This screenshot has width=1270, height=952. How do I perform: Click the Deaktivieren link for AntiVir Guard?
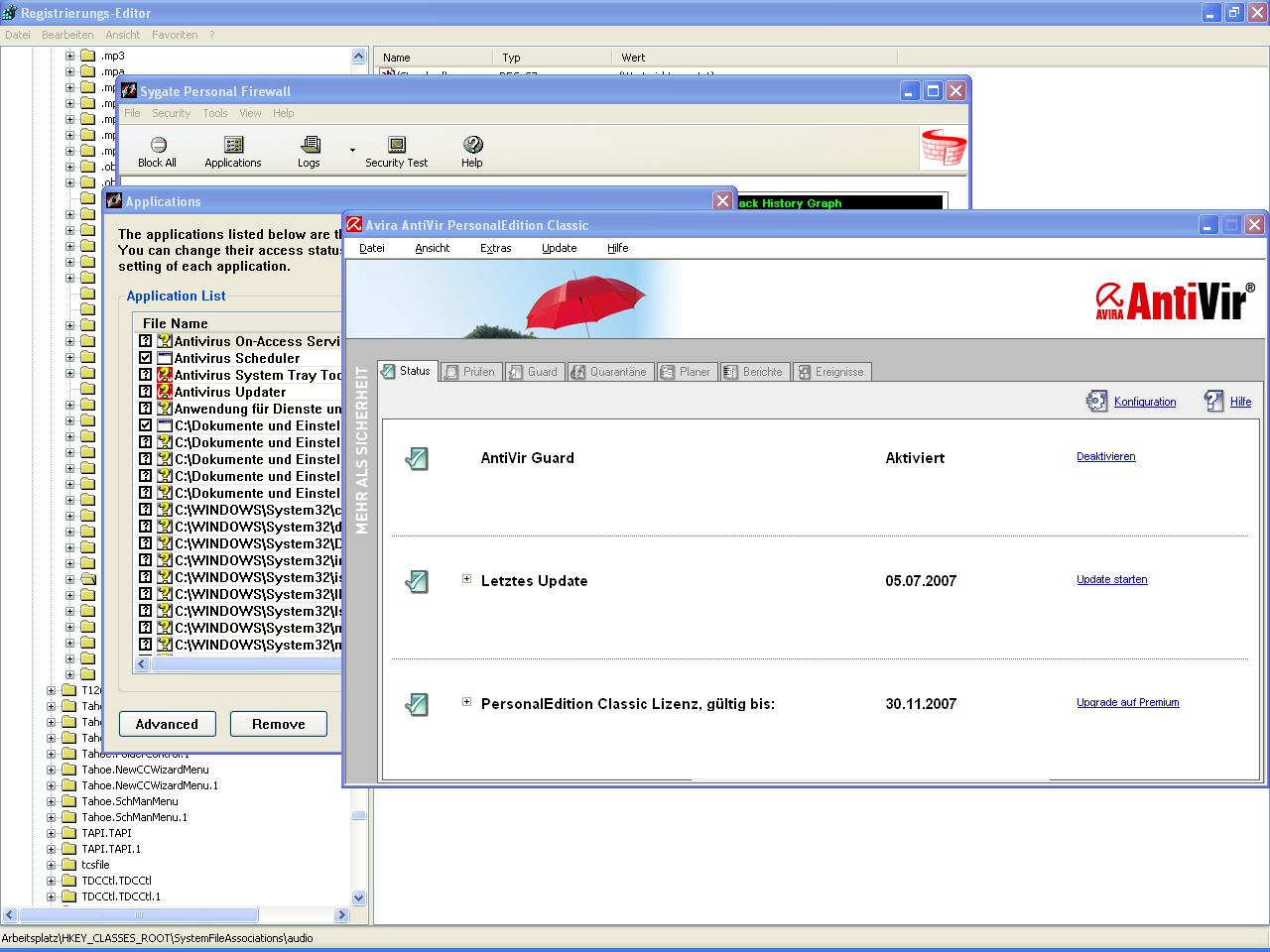click(1106, 456)
